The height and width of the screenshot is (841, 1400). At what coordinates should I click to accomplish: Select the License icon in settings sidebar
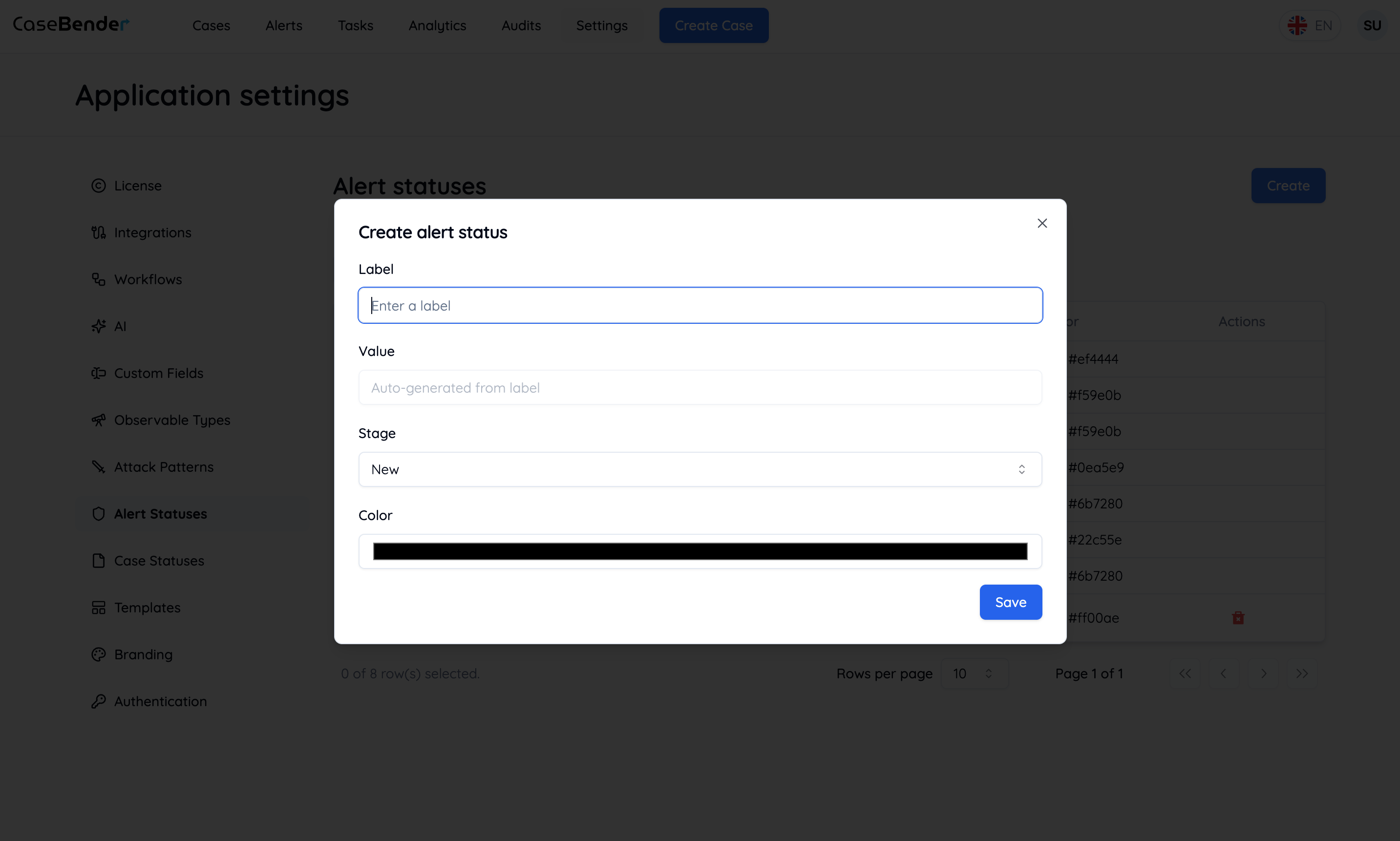coord(99,185)
